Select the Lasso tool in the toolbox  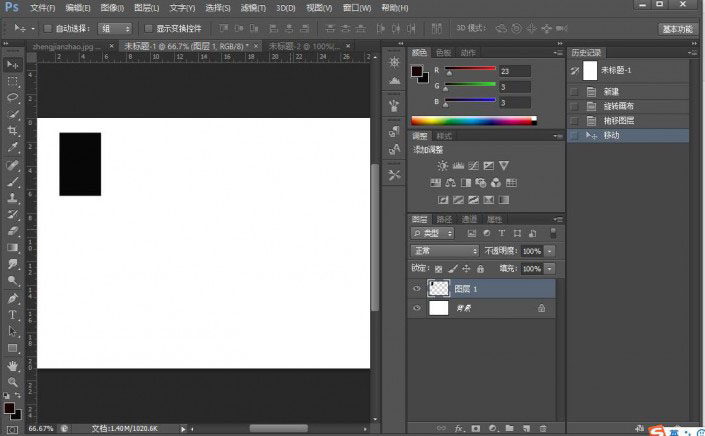pos(13,98)
